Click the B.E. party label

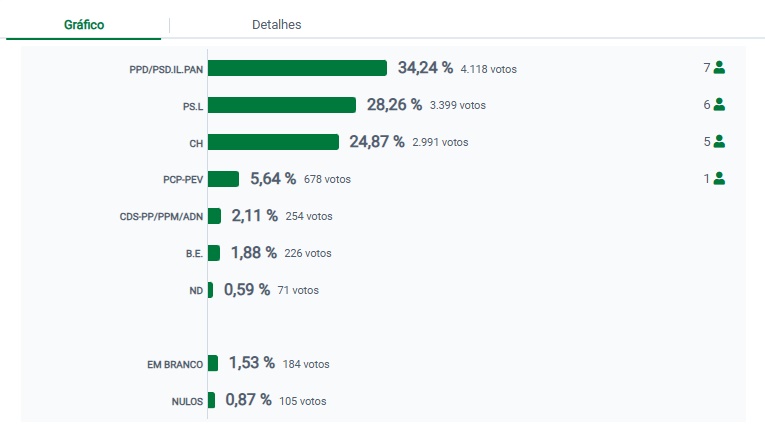[194, 254]
